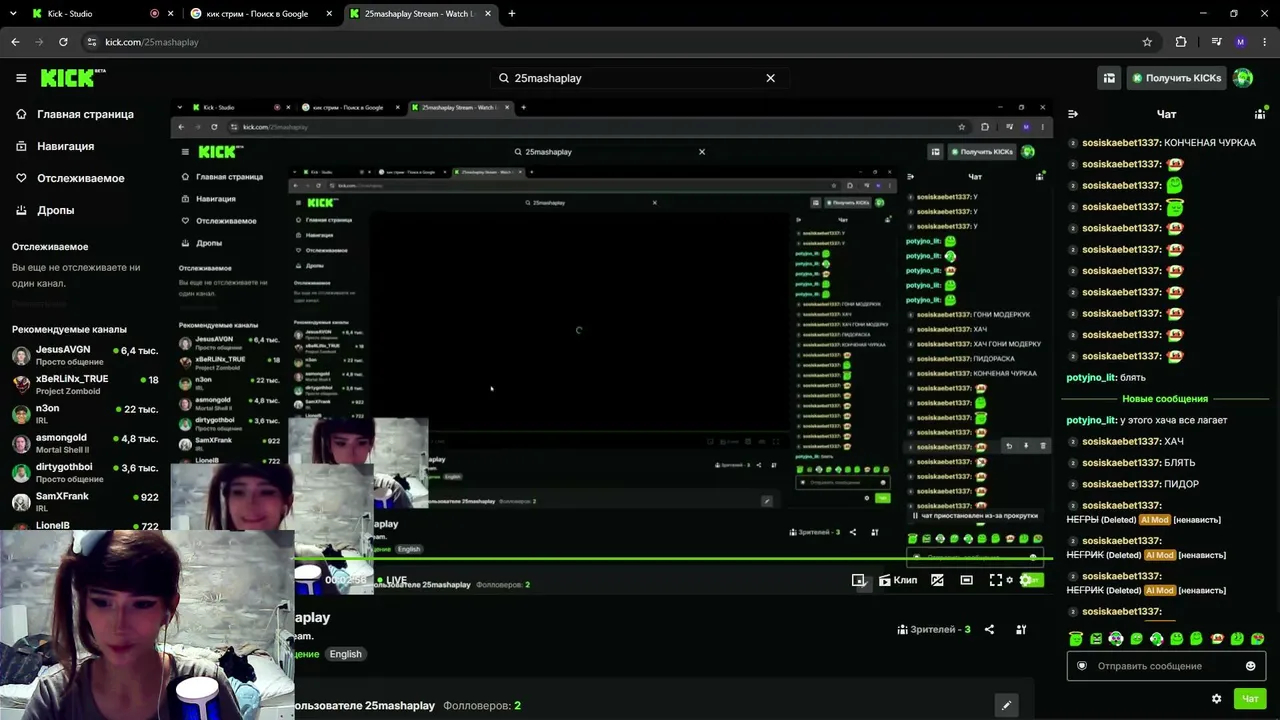The image size is (1280, 720).
Task: Edit channel info with pencil icon
Action: (x=1006, y=705)
